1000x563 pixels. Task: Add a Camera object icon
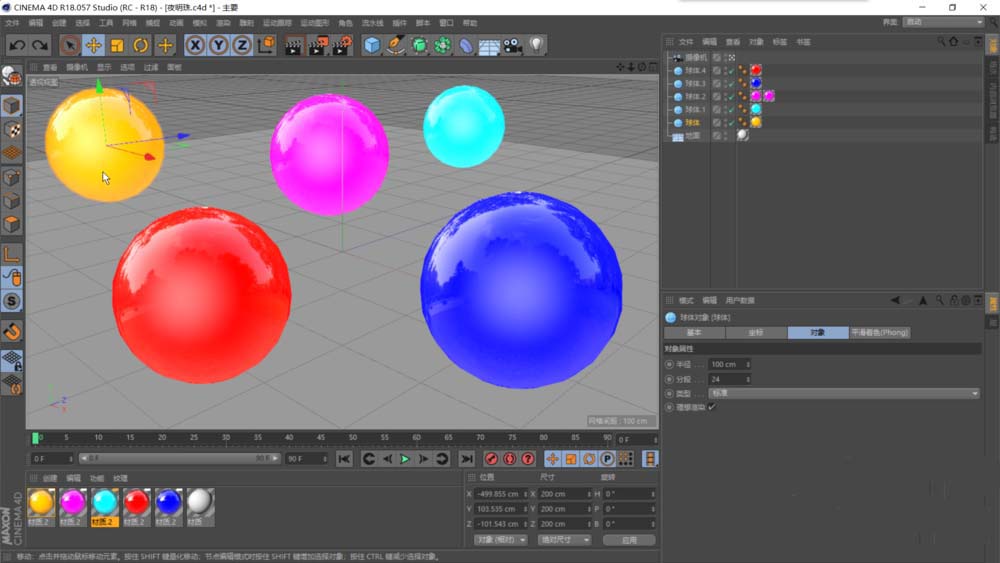coord(513,45)
